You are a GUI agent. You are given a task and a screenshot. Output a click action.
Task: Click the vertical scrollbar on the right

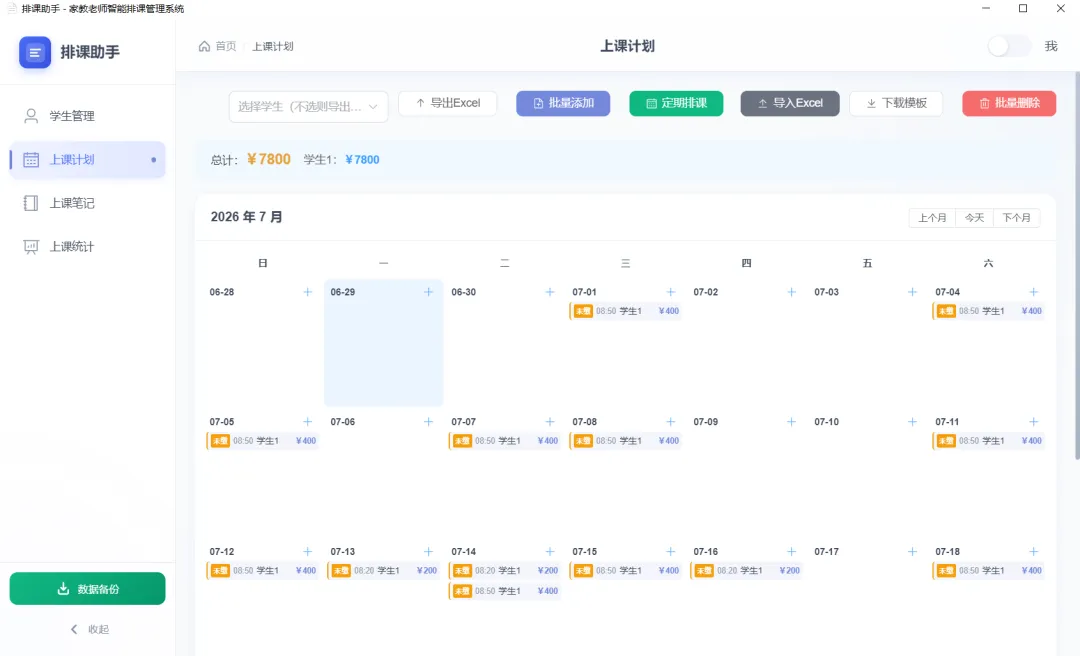pos(1077,265)
